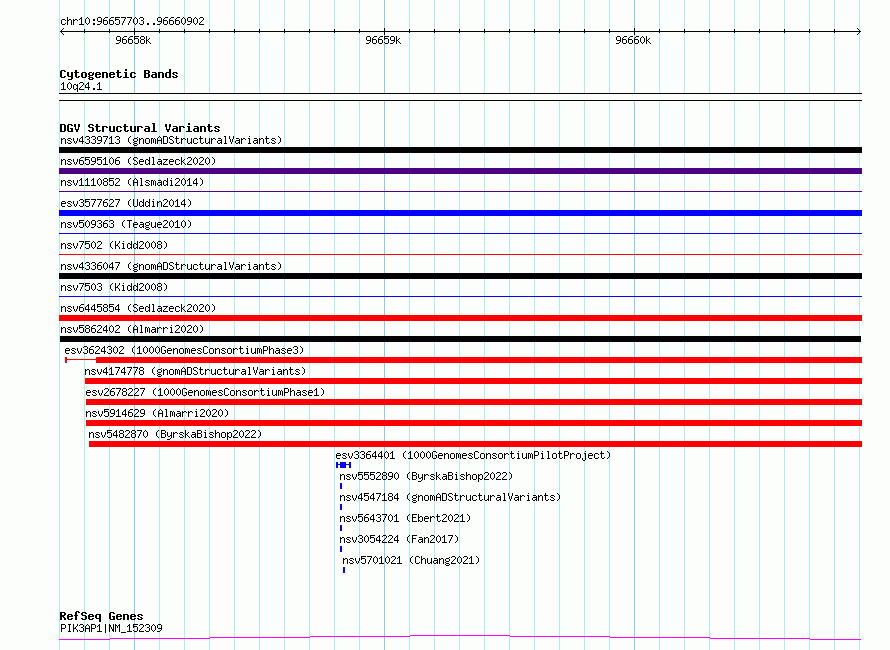This screenshot has height=650, width=890.
Task: Open nsv509363 (Teague2010) variant
Action: point(126,224)
